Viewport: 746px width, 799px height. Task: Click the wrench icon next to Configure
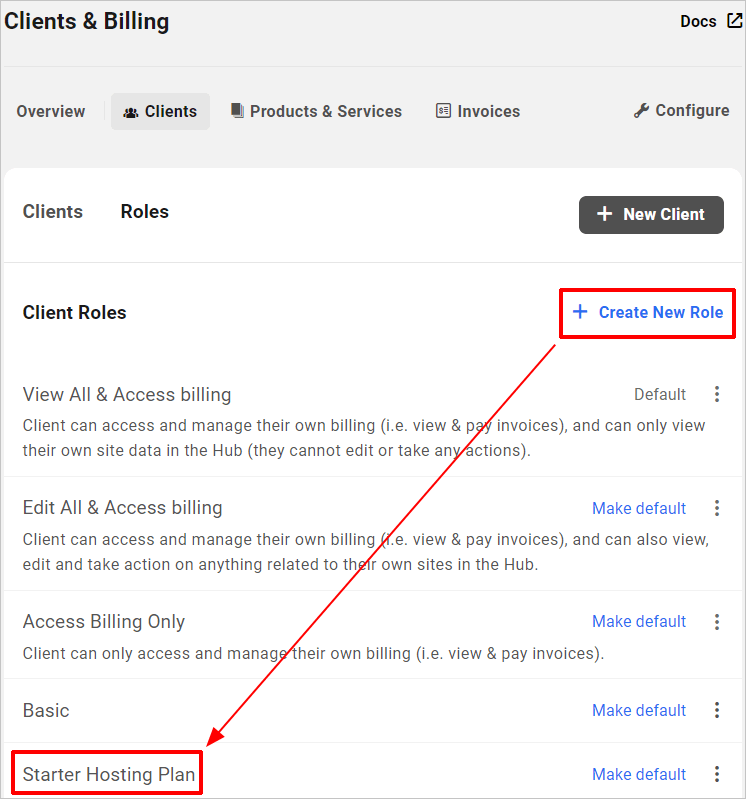click(642, 111)
